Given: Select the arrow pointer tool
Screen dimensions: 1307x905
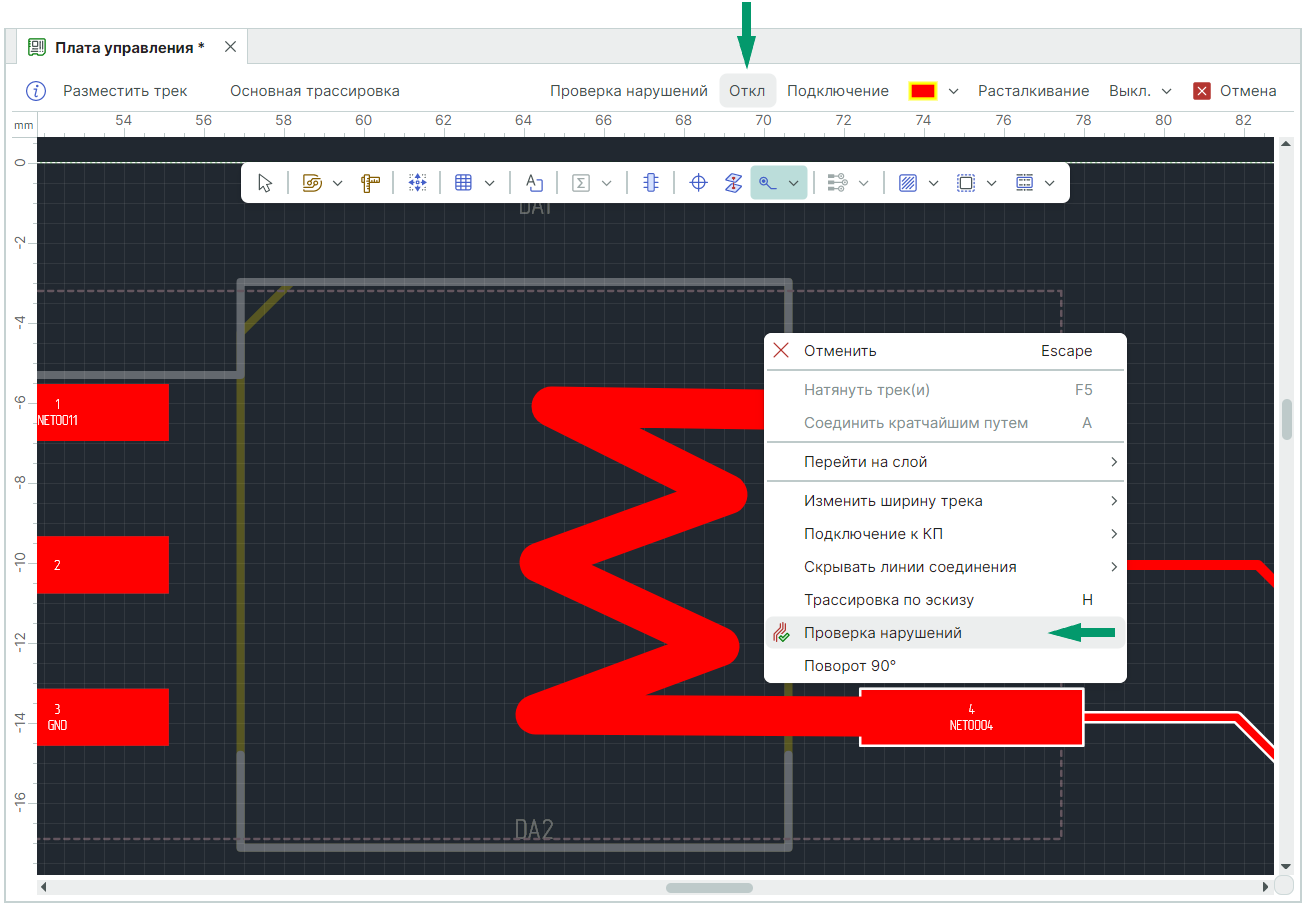Looking at the screenshot, I should (265, 183).
